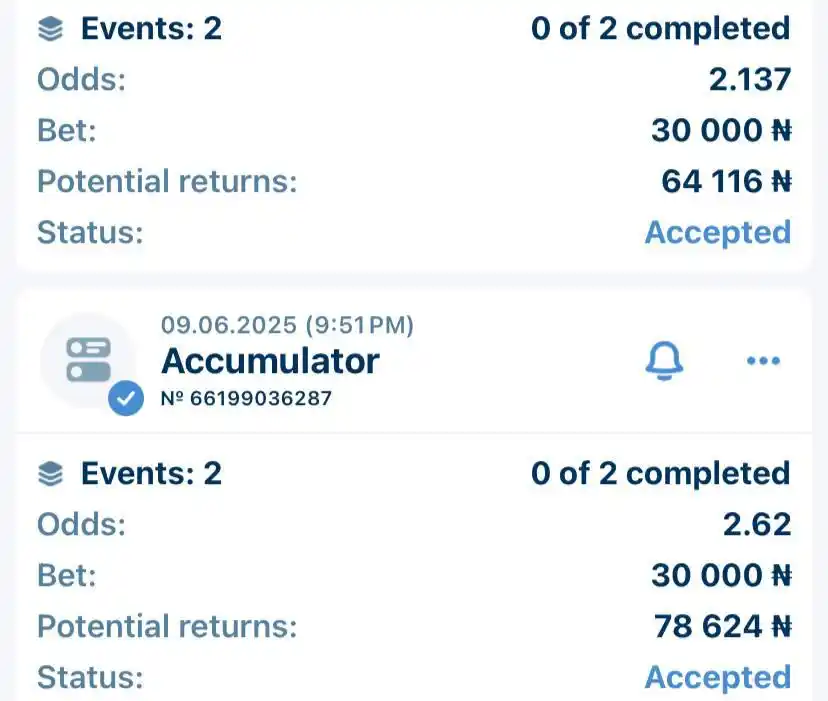The width and height of the screenshot is (828, 701).
Task: Open the Accepted status of the second bet
Action: (718, 677)
